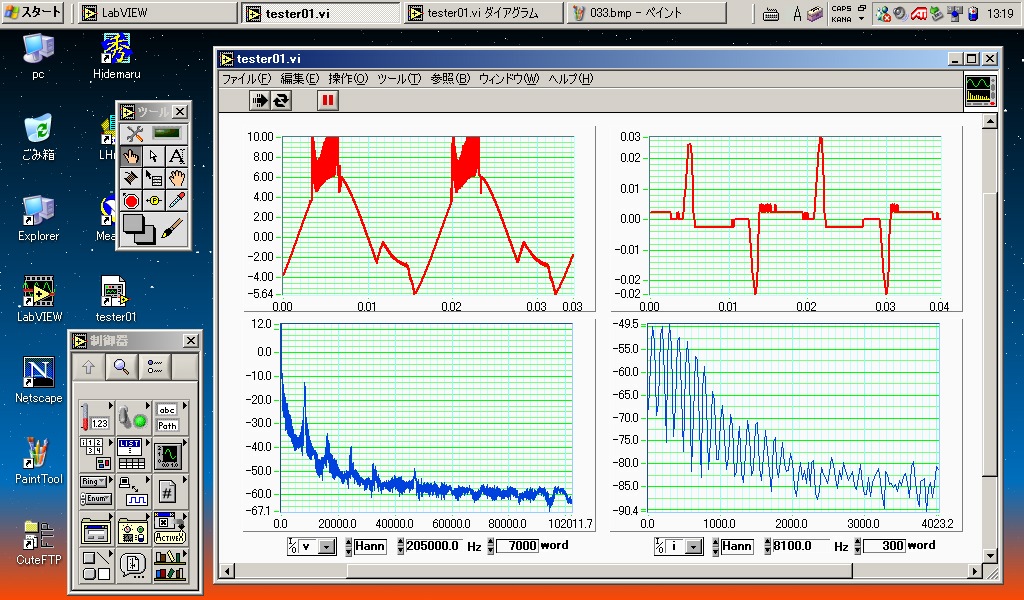Select the Breakpoint stop-sign tool
Viewport: 1024px width, 600px height.
pyautogui.click(x=131, y=201)
